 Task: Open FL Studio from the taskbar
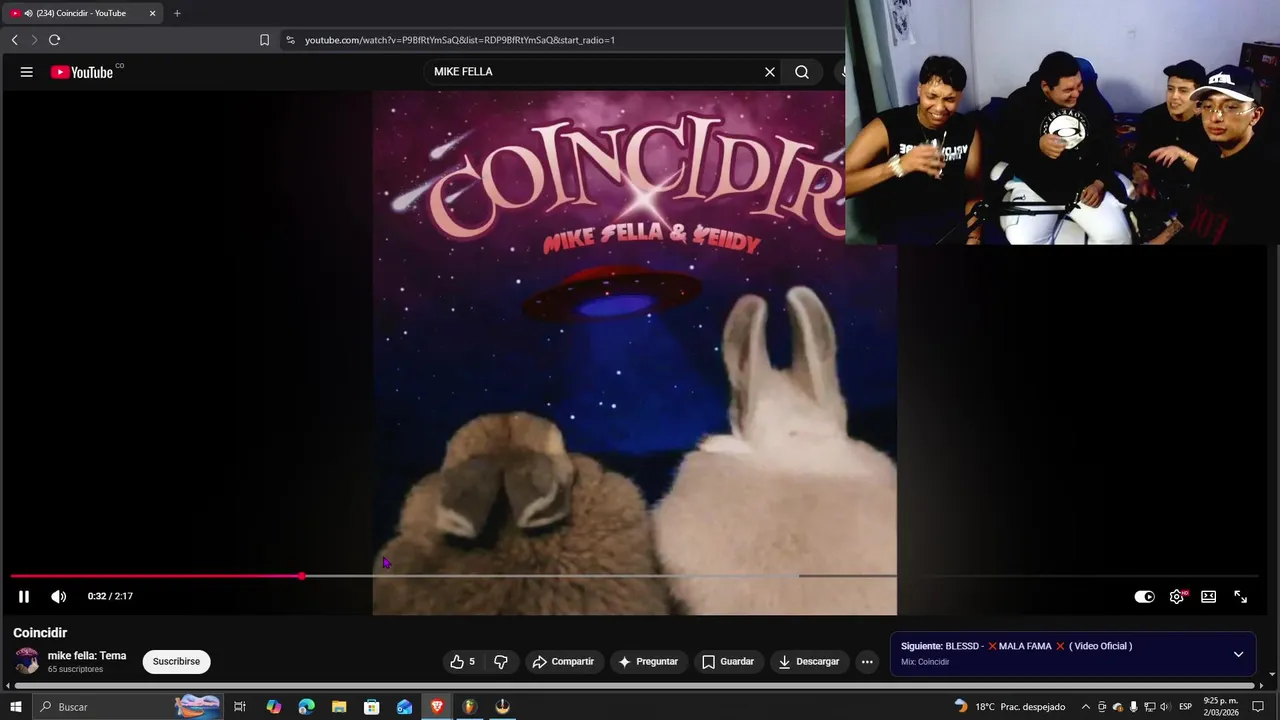469,707
